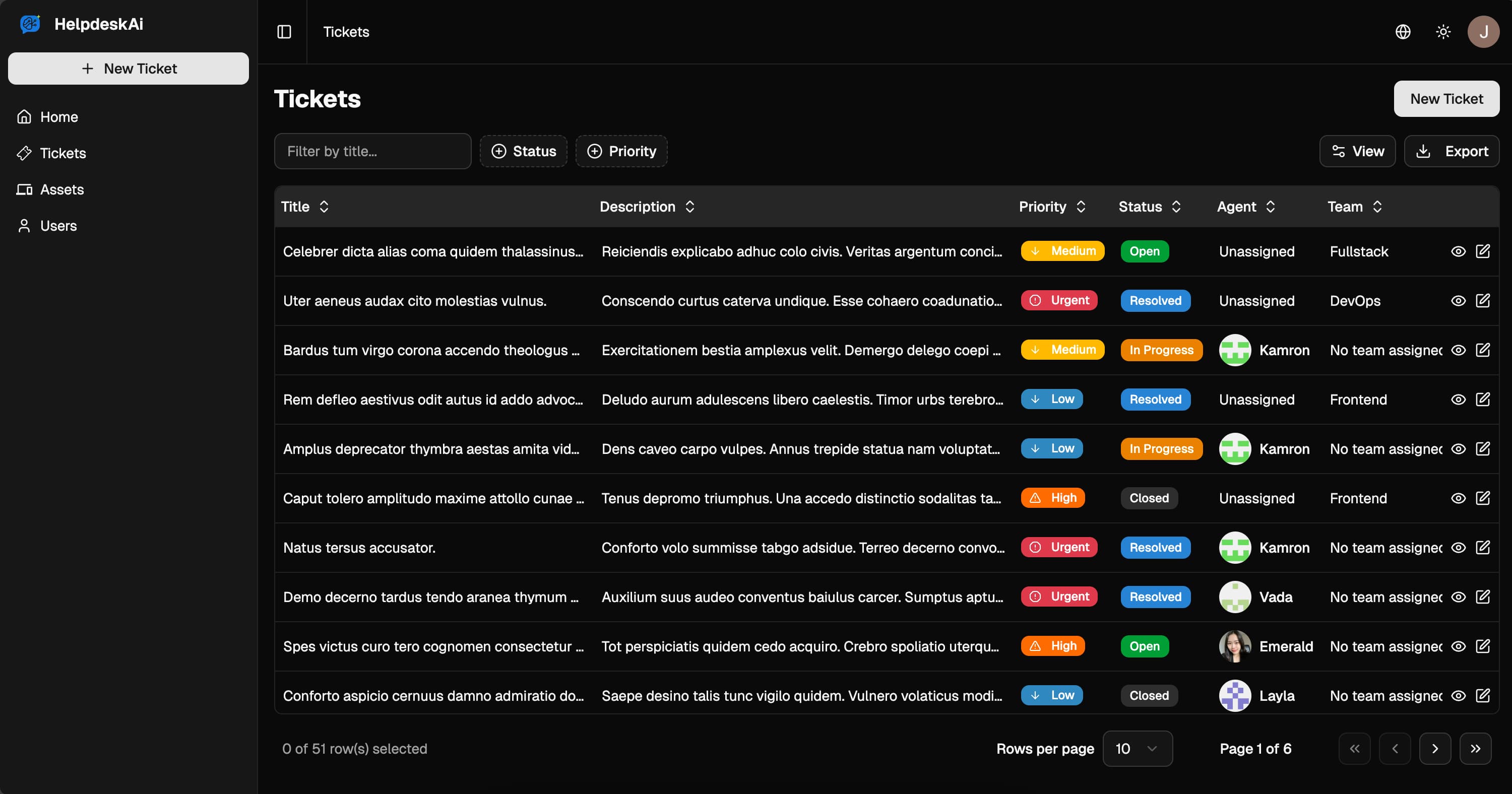Viewport: 1512px width, 794px height.
Task: Jump to the last page with double-arrow icon
Action: (x=1476, y=748)
